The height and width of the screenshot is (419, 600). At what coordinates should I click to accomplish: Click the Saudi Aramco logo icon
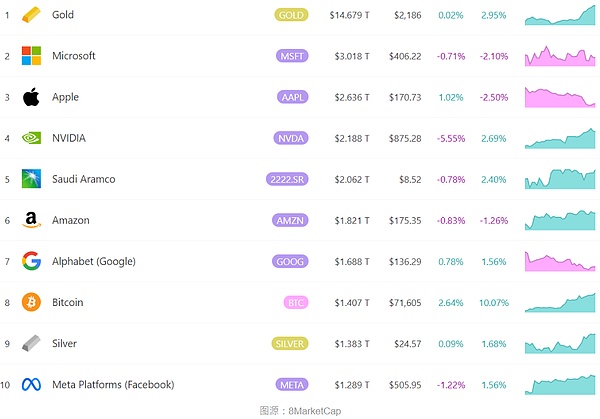tap(31, 179)
